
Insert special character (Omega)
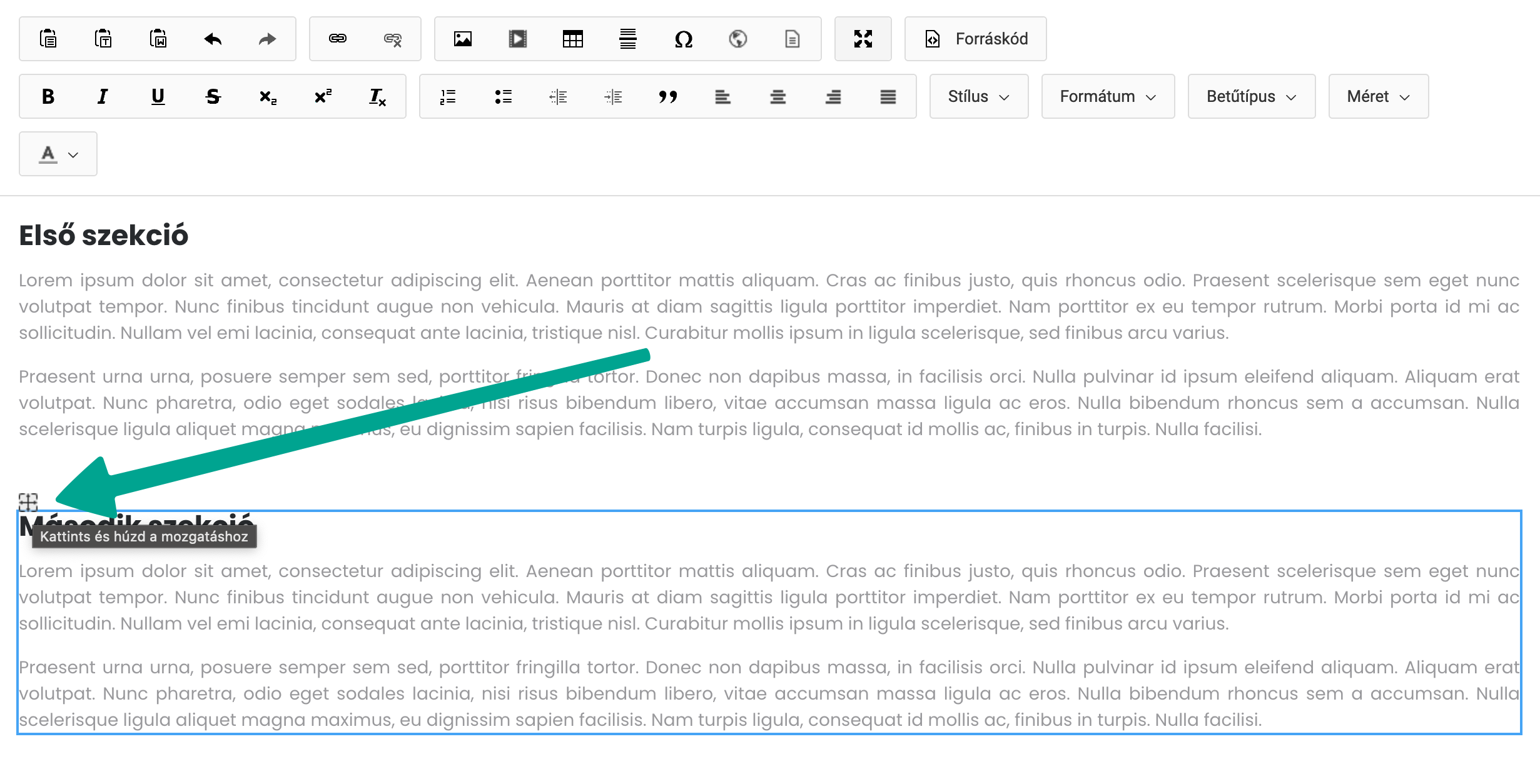click(x=683, y=39)
